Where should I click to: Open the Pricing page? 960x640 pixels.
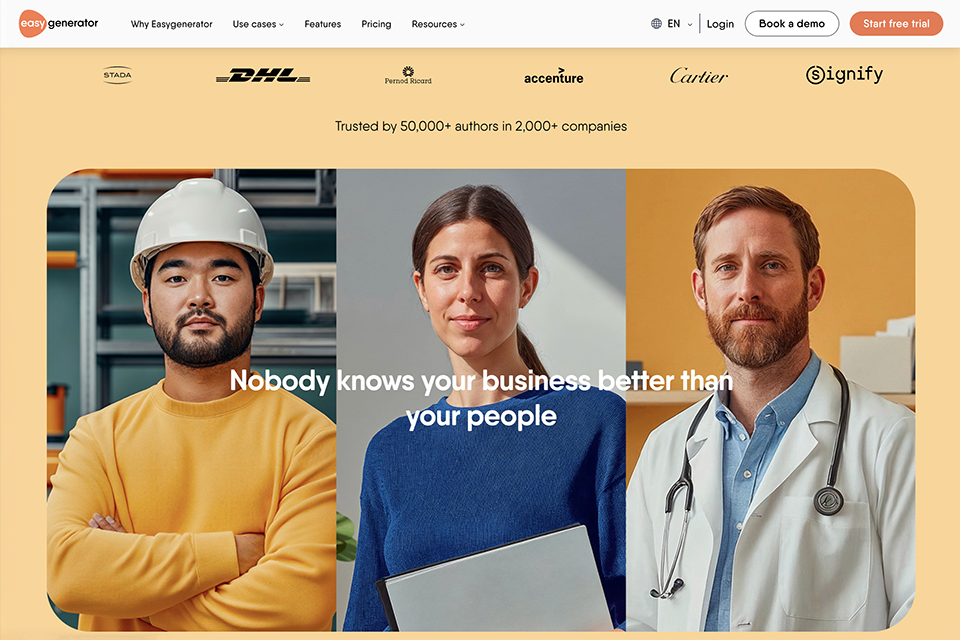click(x=376, y=24)
